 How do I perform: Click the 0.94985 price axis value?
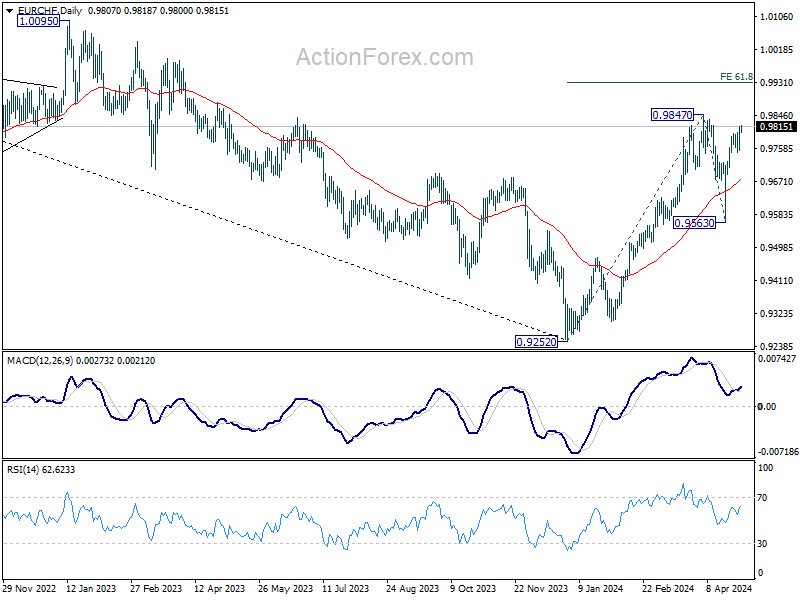[777, 247]
